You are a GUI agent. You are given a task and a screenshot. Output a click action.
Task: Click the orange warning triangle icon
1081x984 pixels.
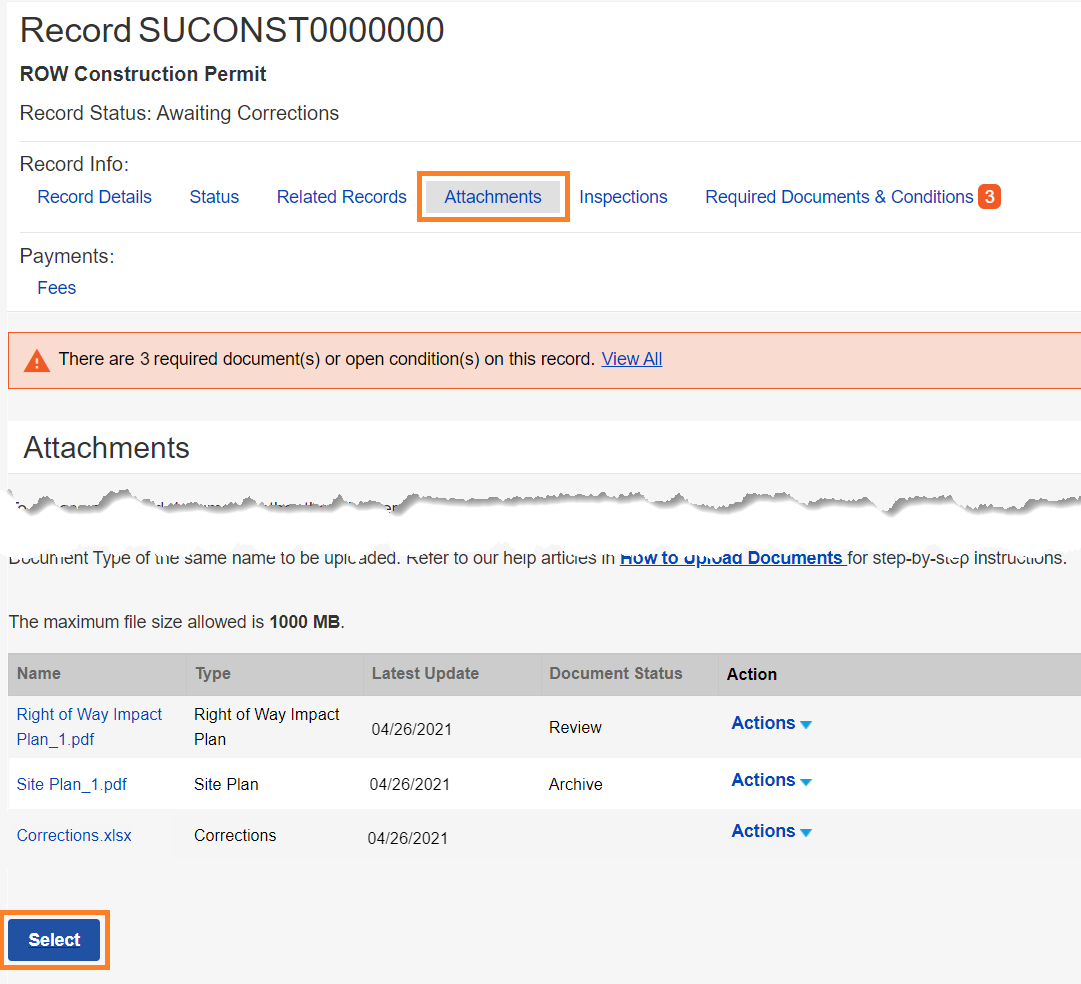pos(37,358)
